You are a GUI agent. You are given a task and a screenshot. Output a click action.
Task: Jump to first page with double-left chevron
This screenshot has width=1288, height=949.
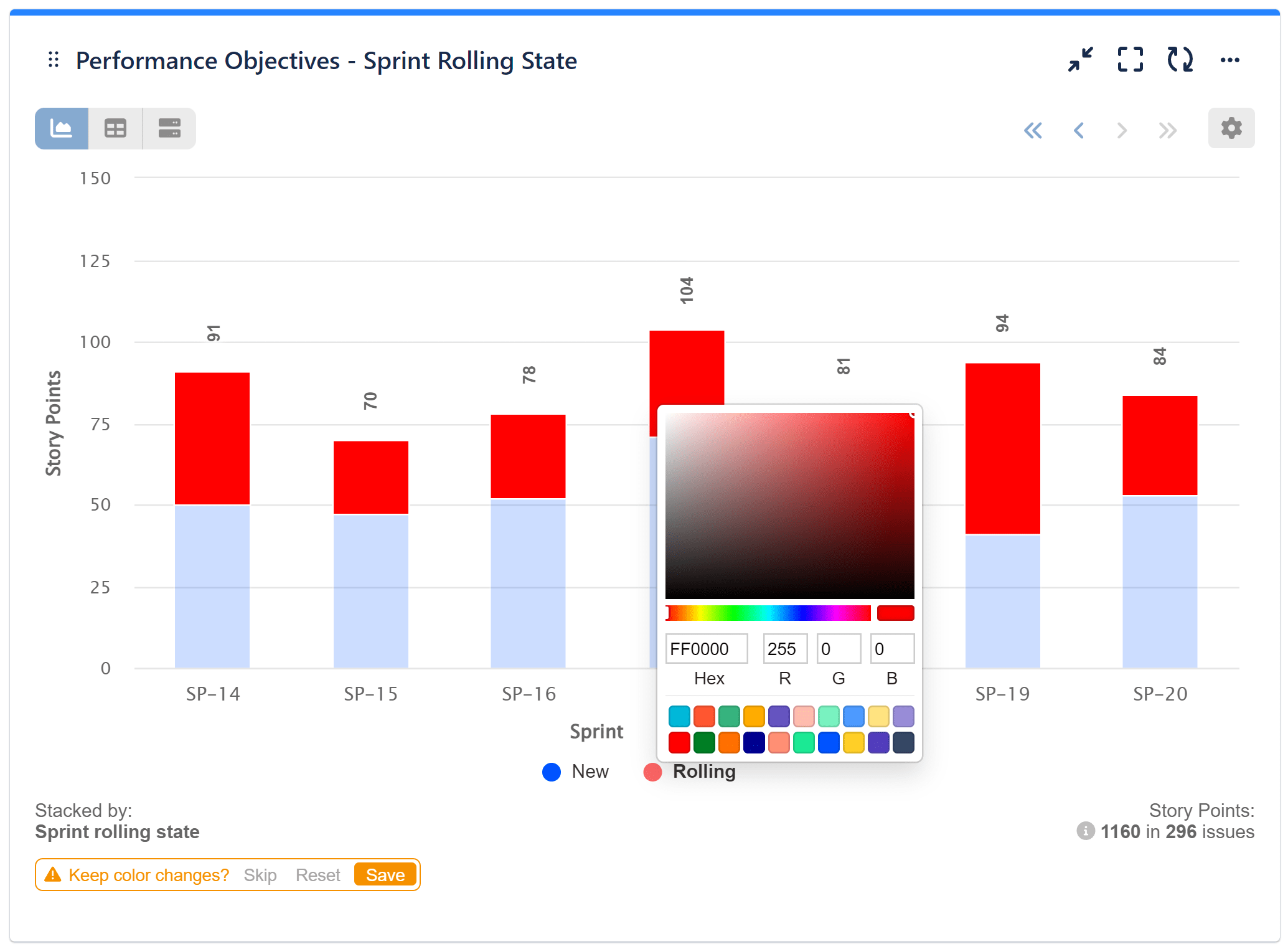(1033, 130)
